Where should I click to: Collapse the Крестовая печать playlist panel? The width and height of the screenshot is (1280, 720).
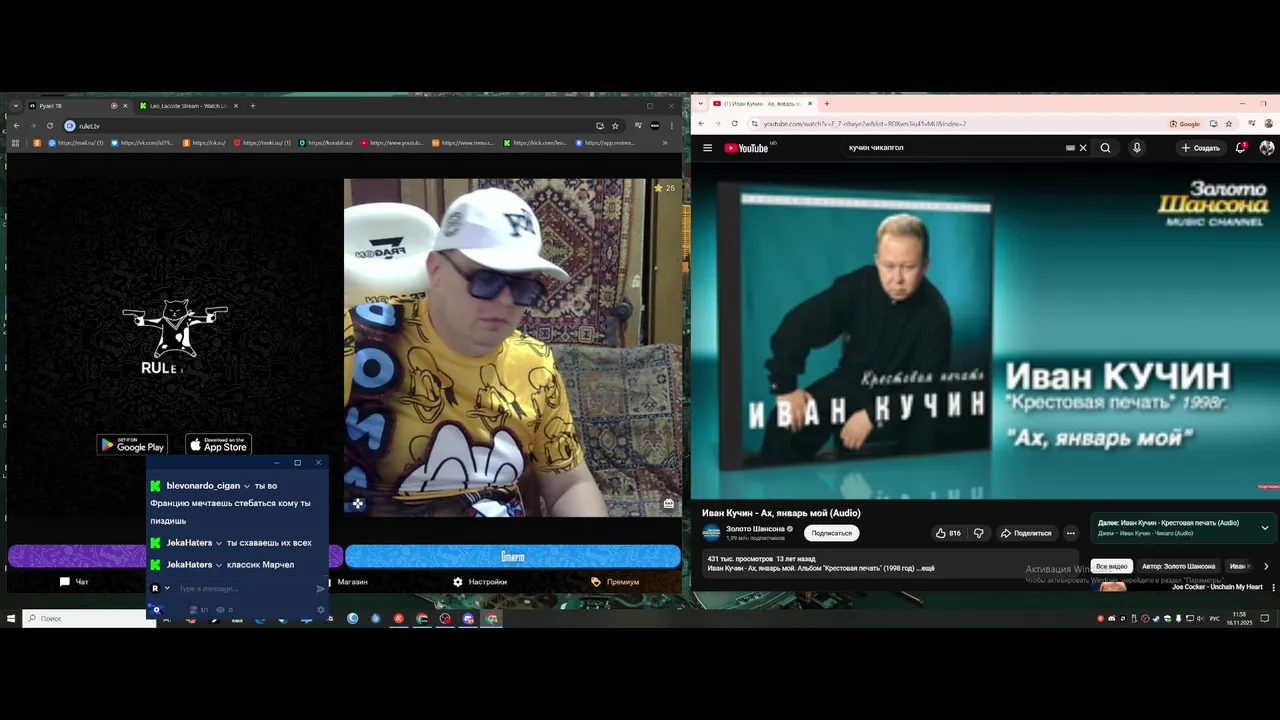pos(1264,528)
